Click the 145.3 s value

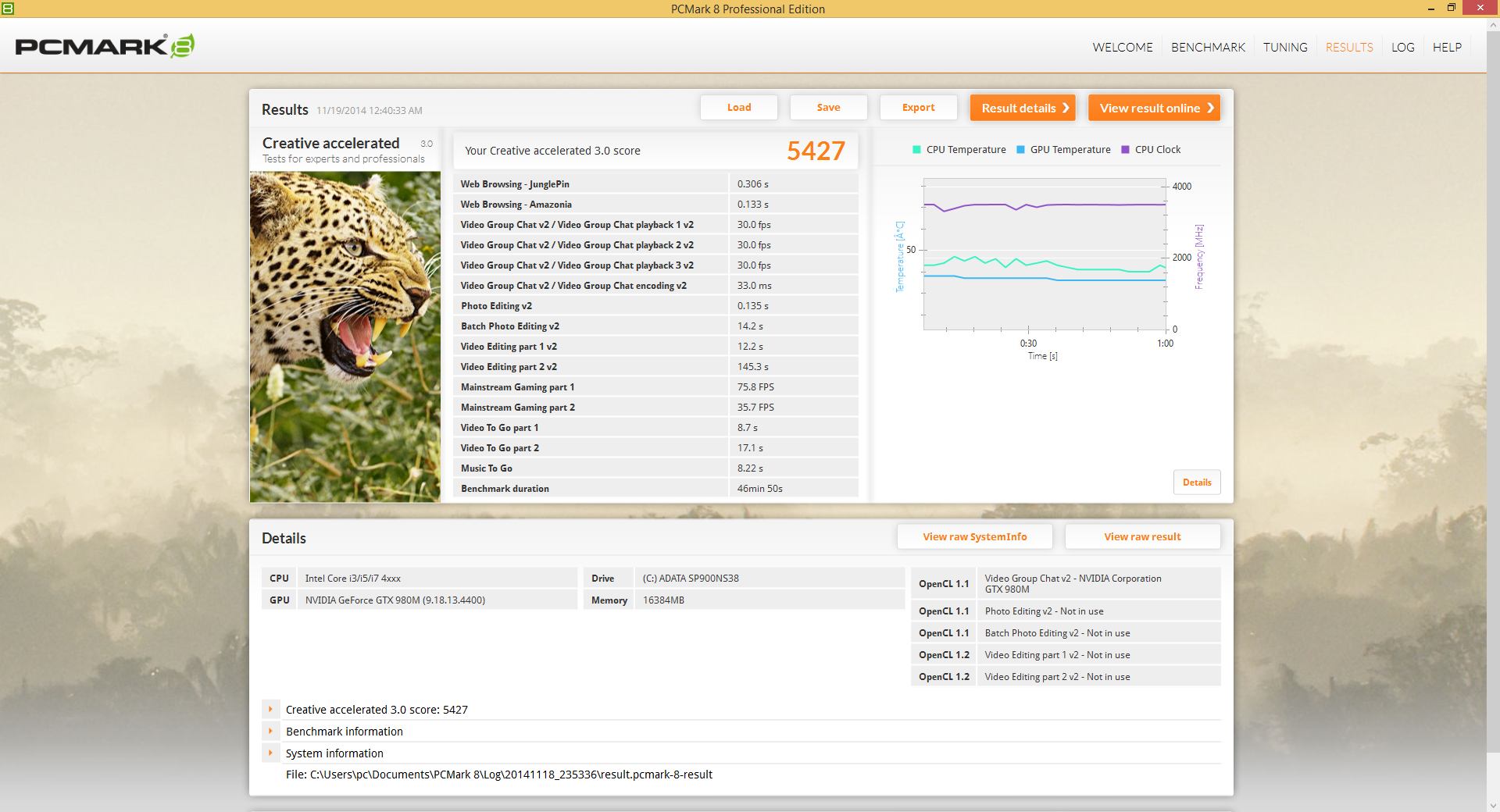752,367
